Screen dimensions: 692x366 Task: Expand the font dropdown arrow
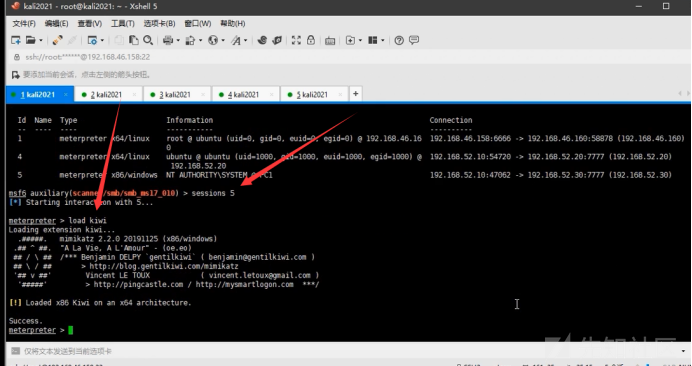[x=246, y=41]
